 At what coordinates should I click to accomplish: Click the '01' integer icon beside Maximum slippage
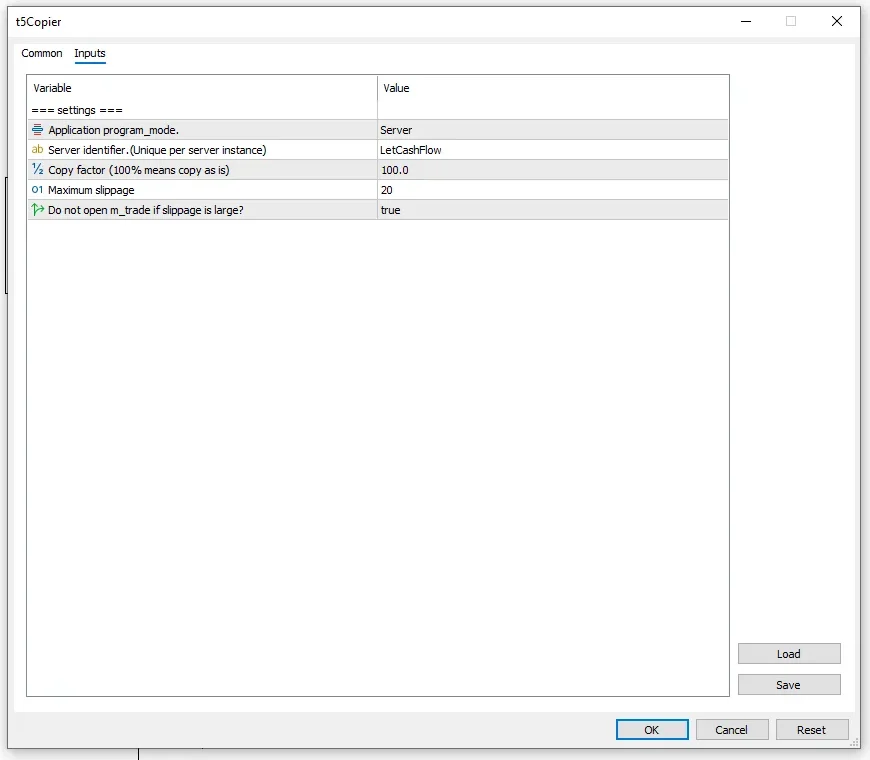click(37, 190)
